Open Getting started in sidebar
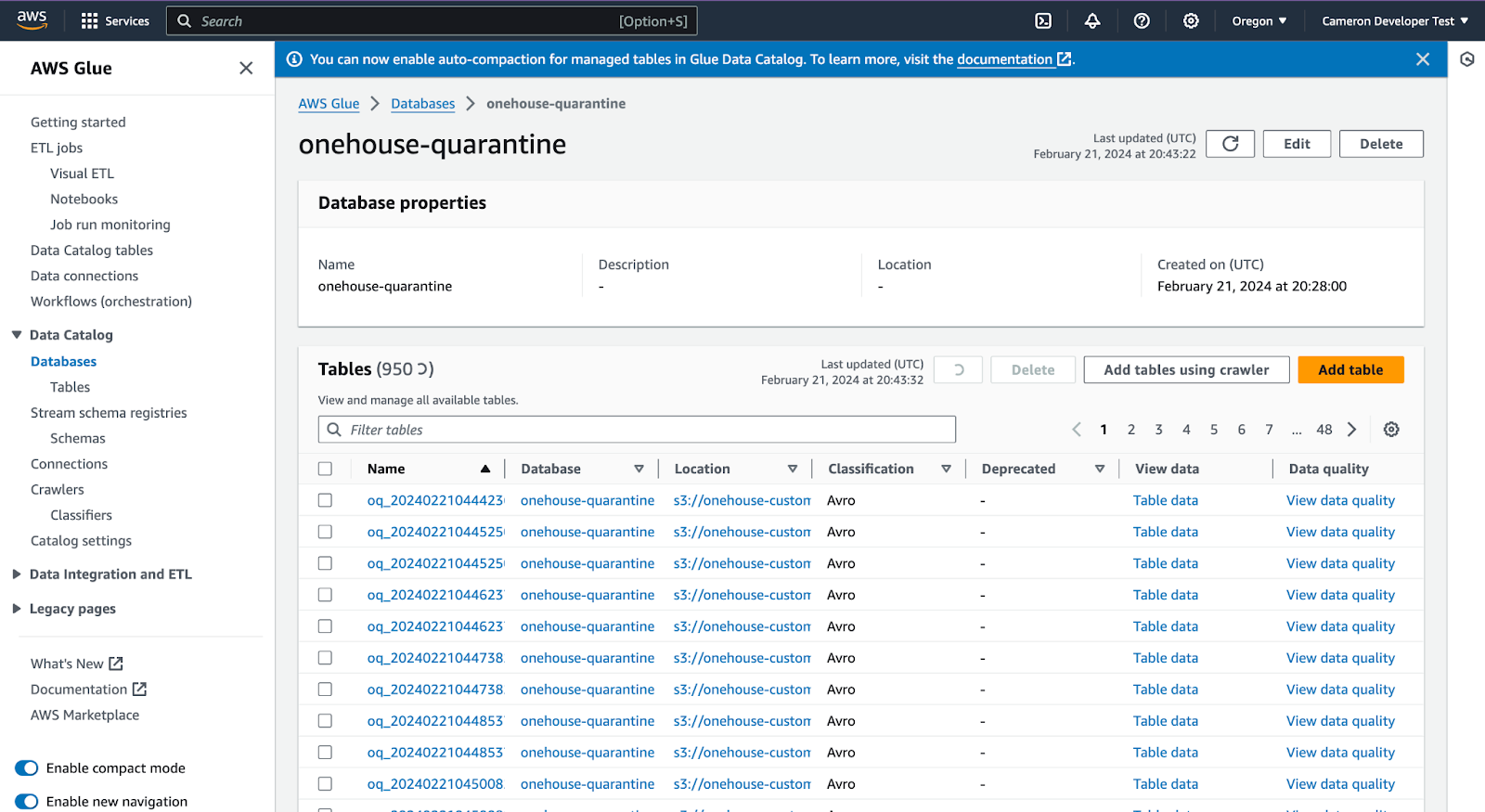This screenshot has height=812, width=1485. click(78, 122)
